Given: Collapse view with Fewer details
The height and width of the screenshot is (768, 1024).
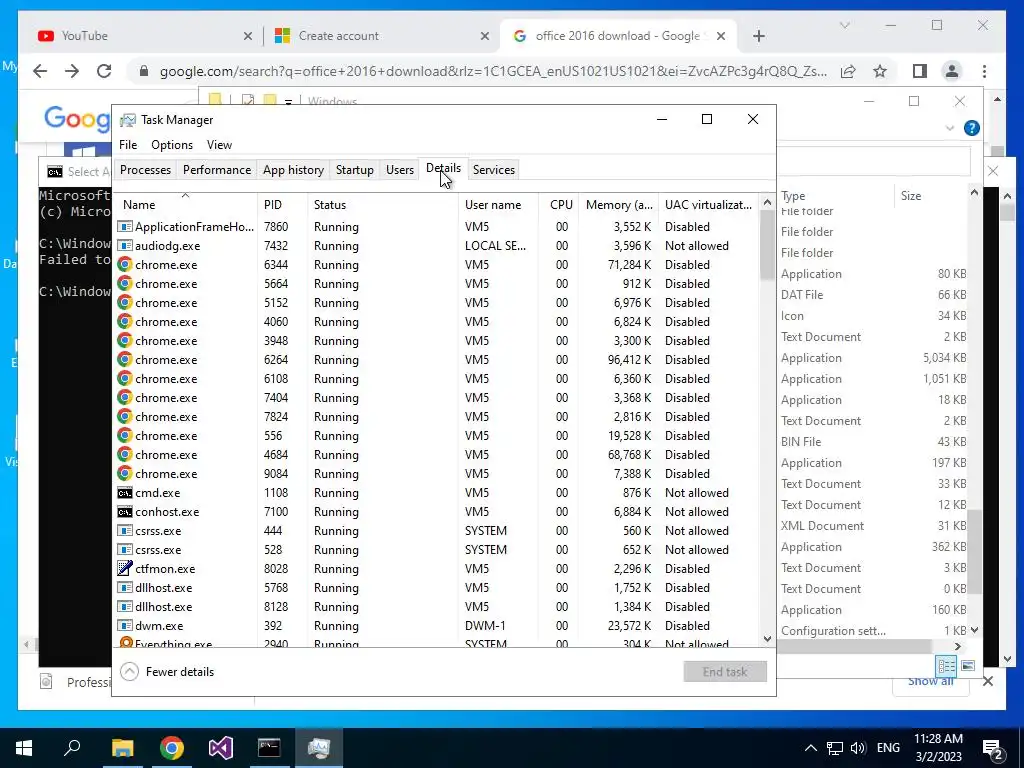Looking at the screenshot, I should [168, 671].
